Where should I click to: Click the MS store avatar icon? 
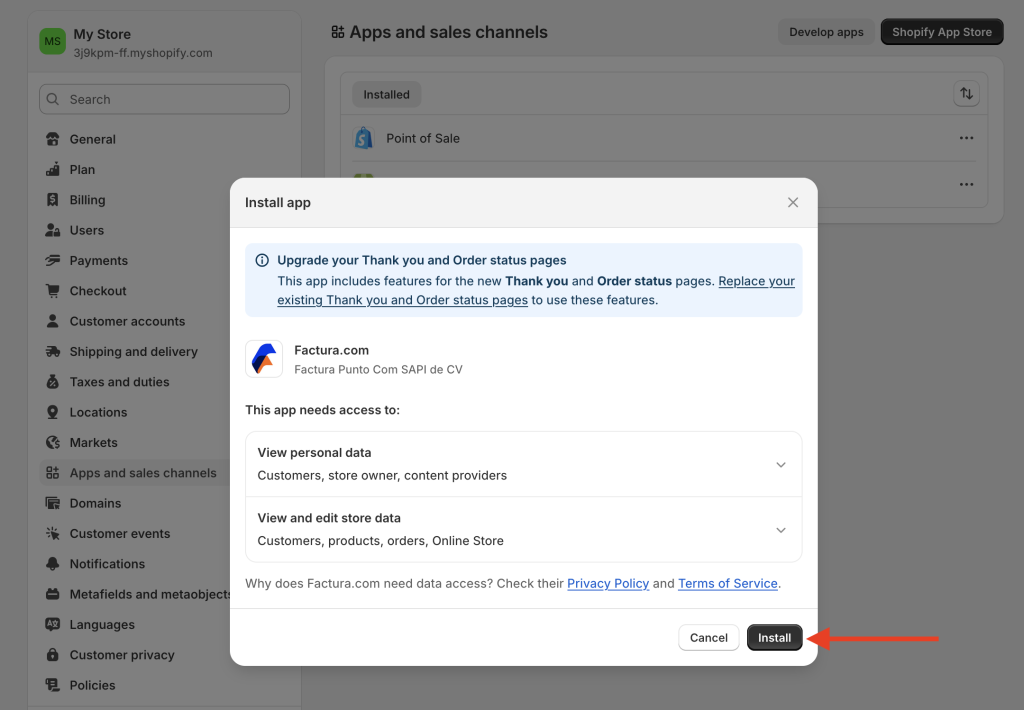coord(52,41)
